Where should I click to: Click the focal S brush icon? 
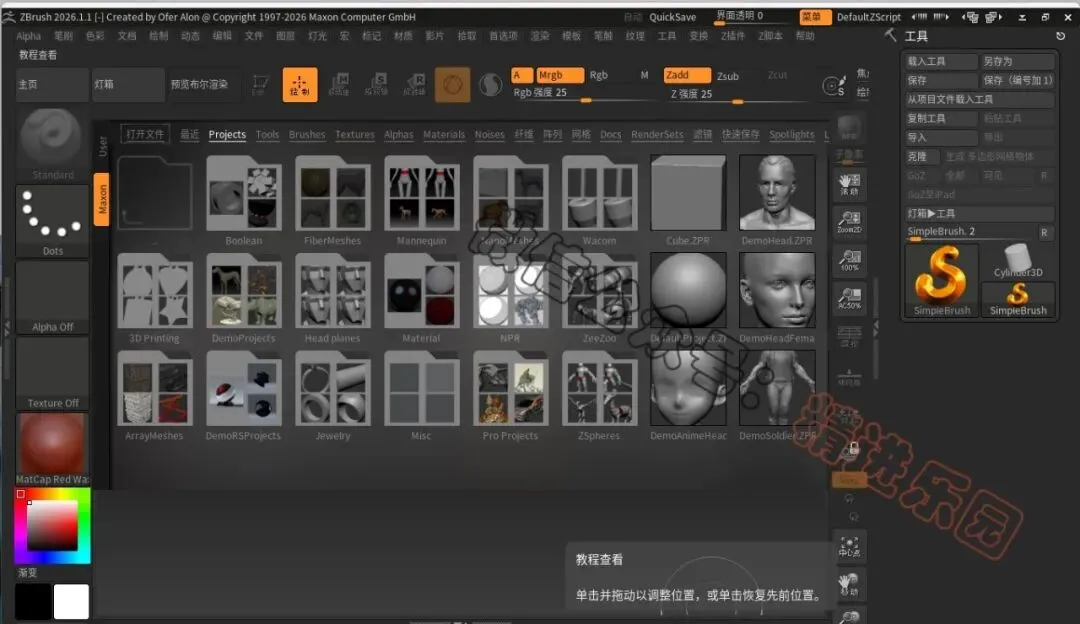833,85
